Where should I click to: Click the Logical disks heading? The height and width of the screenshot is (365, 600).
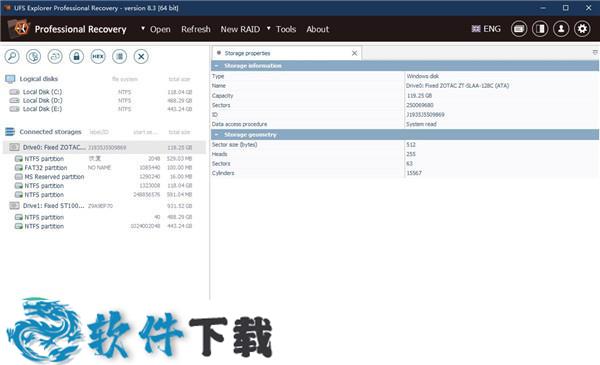coord(39,79)
